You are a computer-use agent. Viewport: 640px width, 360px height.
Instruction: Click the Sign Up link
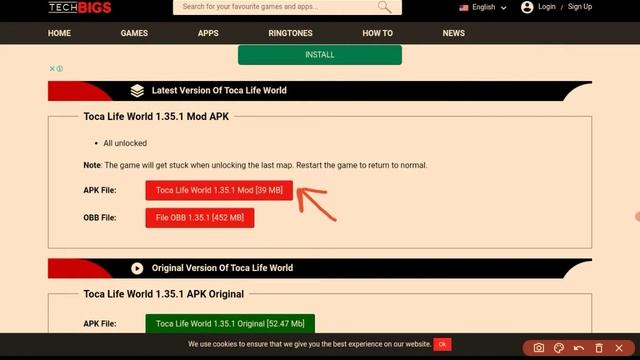coord(580,7)
